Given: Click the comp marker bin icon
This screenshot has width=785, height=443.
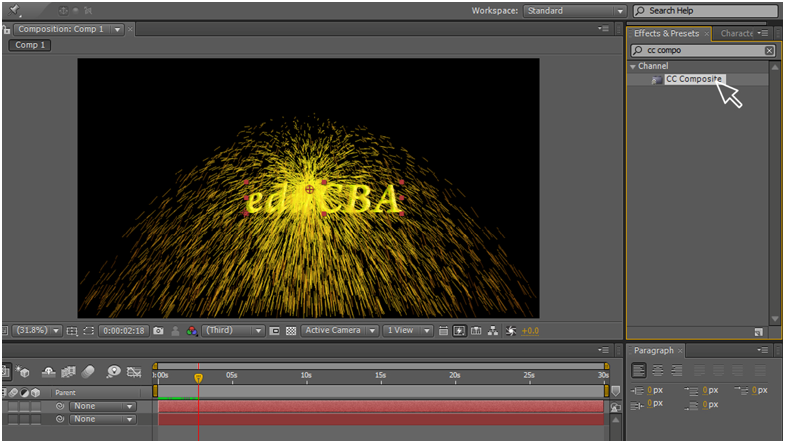Looking at the screenshot, I should [616, 390].
